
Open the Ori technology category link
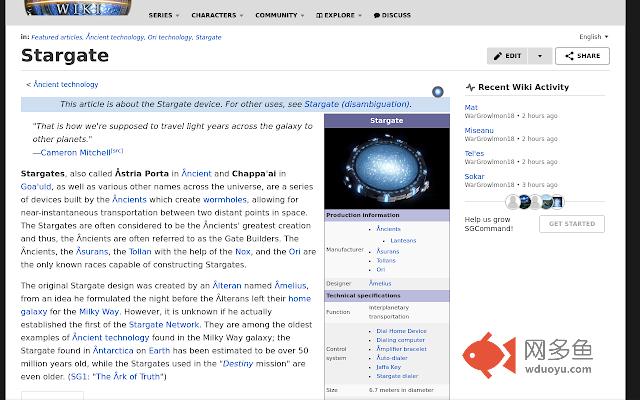click(x=169, y=37)
